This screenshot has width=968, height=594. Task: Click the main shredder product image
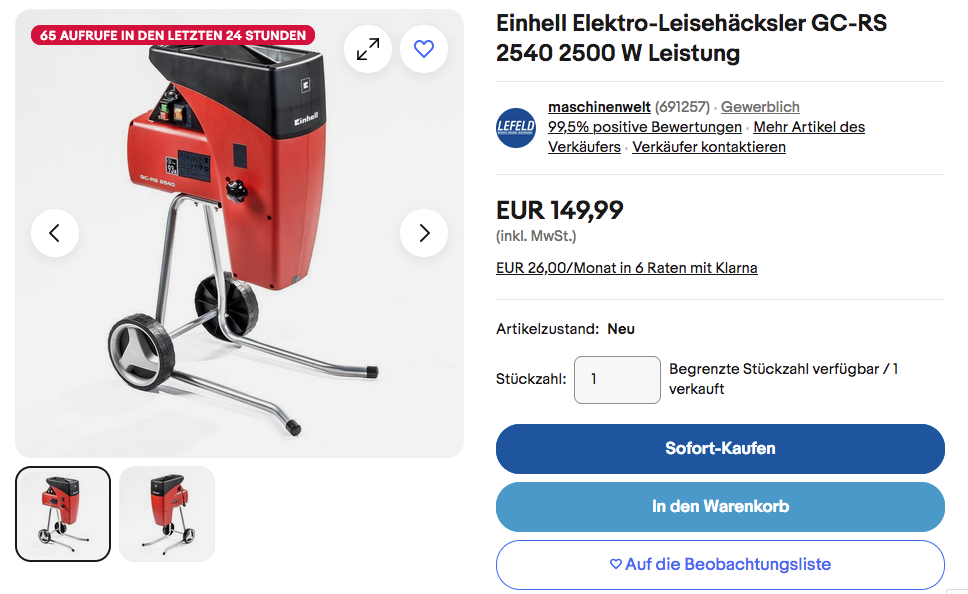tap(240, 233)
